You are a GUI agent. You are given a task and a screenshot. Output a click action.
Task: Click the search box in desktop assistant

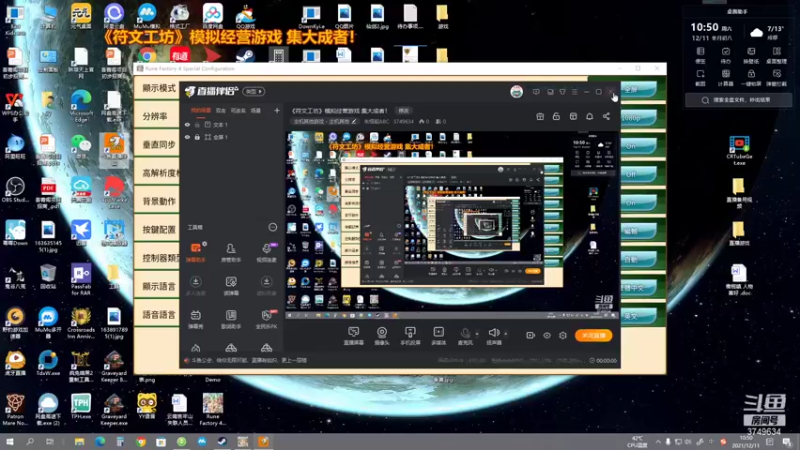[739, 100]
